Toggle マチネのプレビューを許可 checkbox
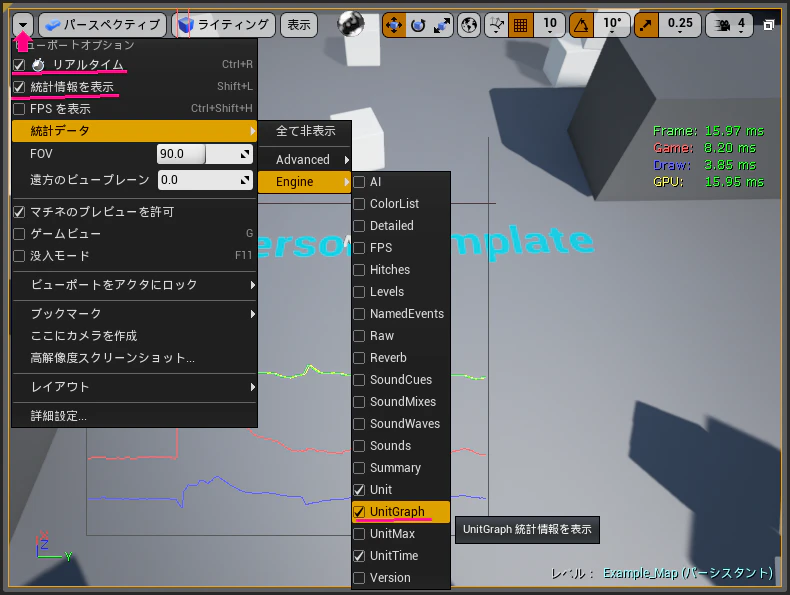Screen dimensions: 790x595 (x=19, y=212)
